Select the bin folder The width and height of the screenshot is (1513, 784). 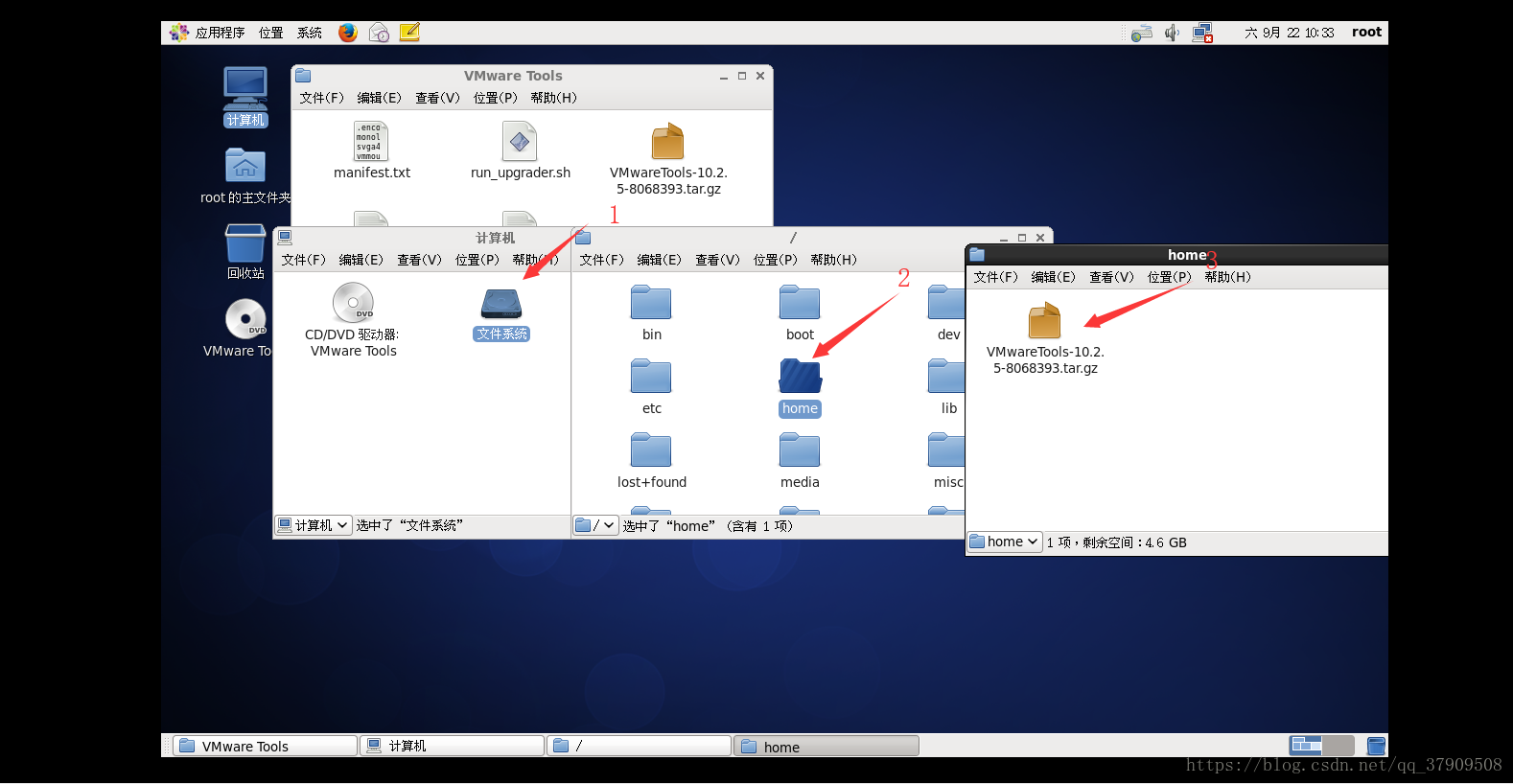click(652, 312)
